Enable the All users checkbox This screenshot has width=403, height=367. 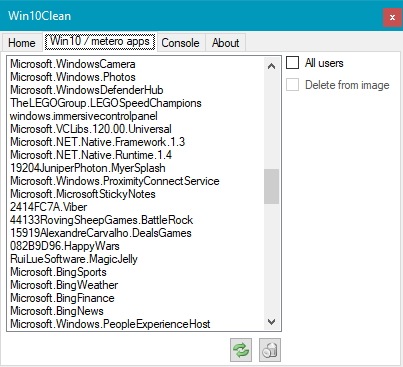pos(292,62)
